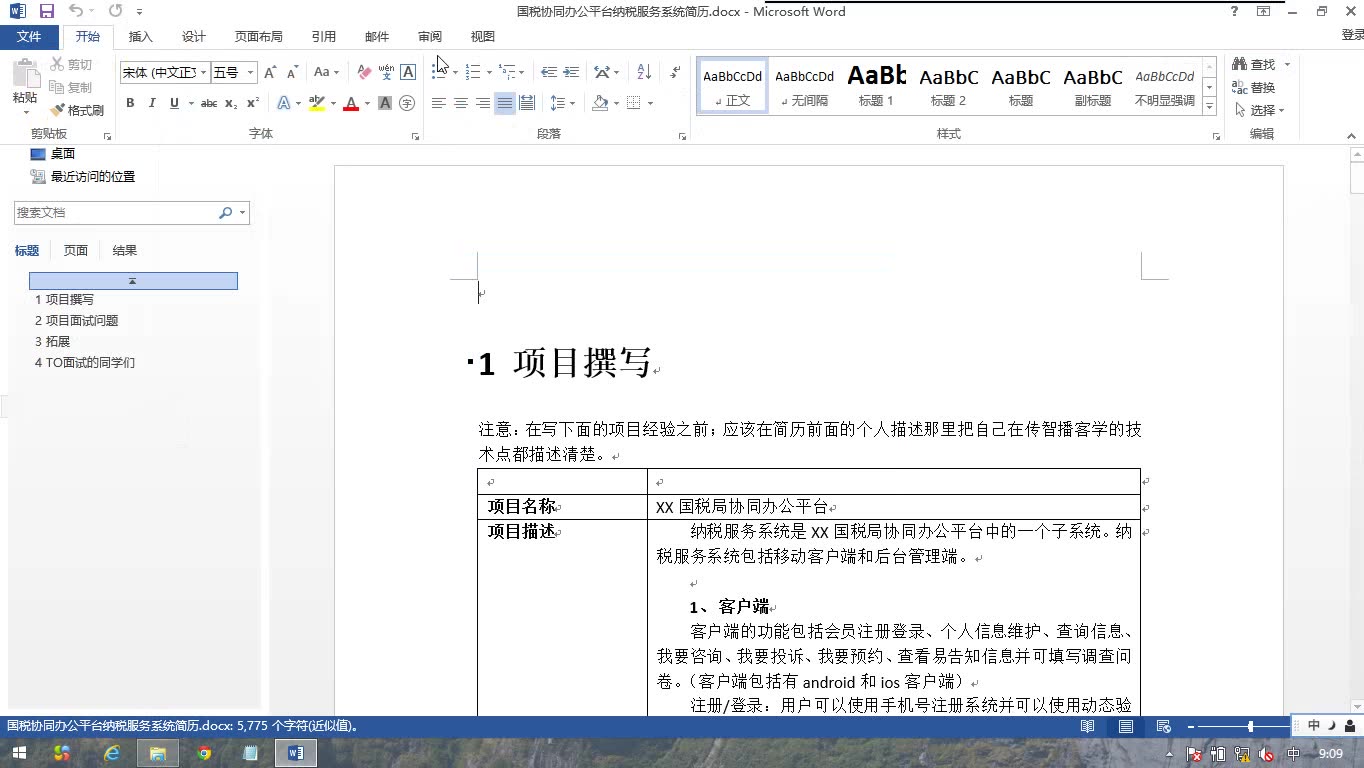Jump to heading '2 项目面试问题'
The width and height of the screenshot is (1364, 768).
click(x=77, y=321)
